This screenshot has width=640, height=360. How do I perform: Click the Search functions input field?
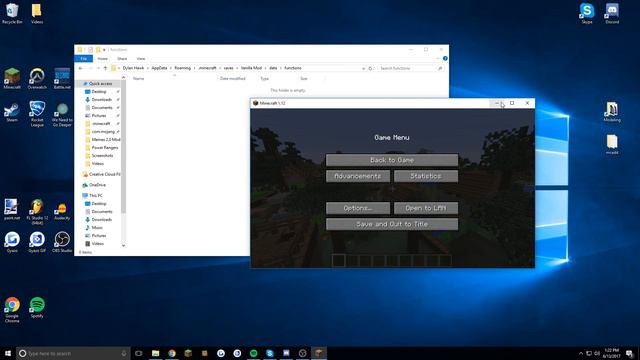tap(410, 68)
